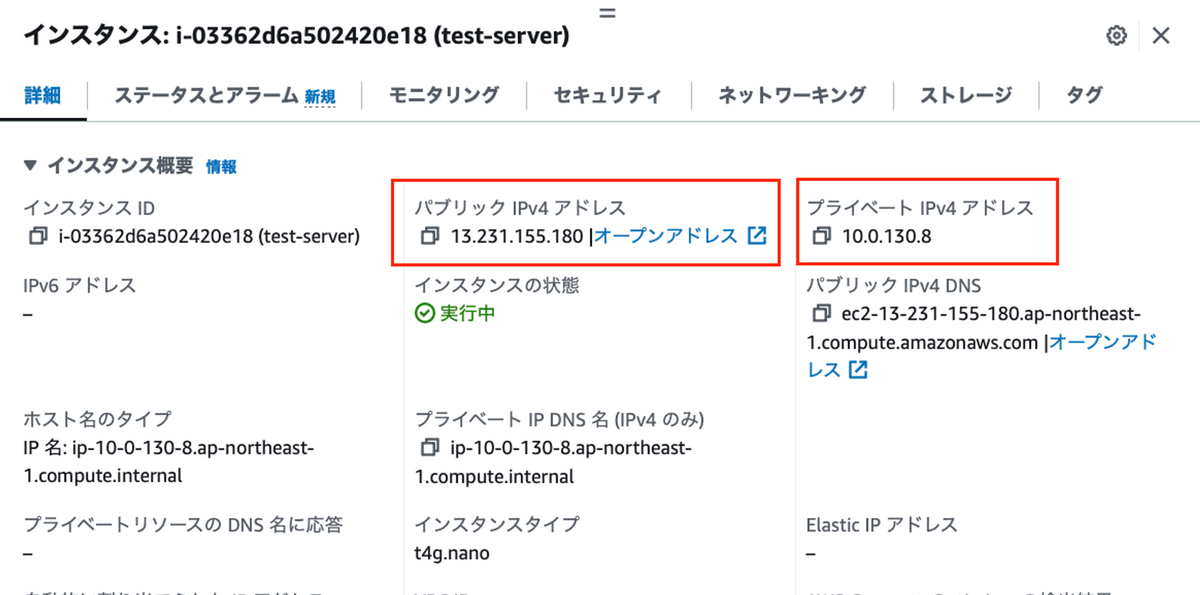Viewport: 1200px width, 595px height.
Task: Click オープンアドレス link in public IPv4 DNS
Action: (x=1102, y=342)
